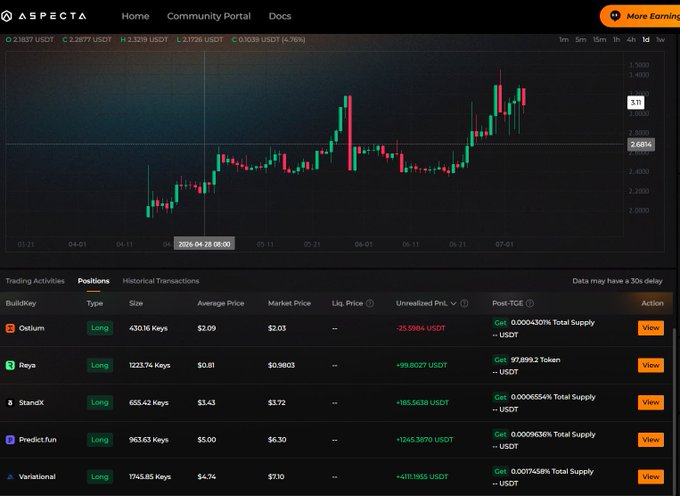Screen dimensions: 680x496
Task: Sort by Unrealized PnL dropdown arrow
Action: [x=453, y=303]
